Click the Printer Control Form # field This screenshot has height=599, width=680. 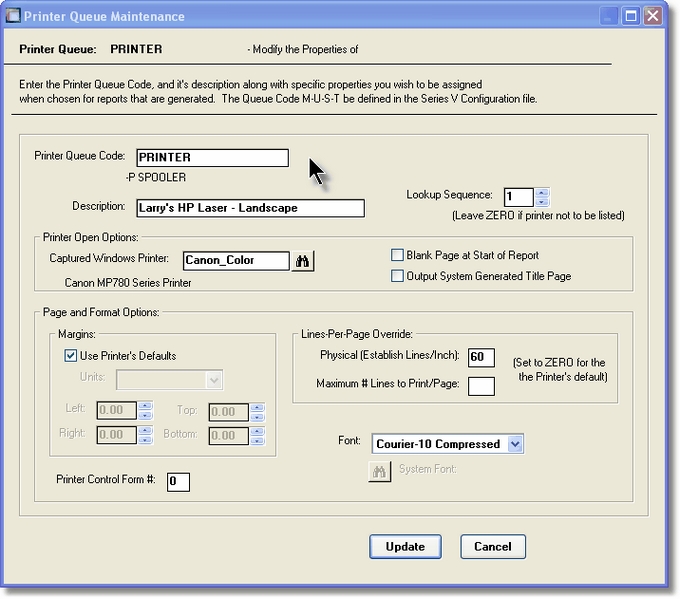178,481
